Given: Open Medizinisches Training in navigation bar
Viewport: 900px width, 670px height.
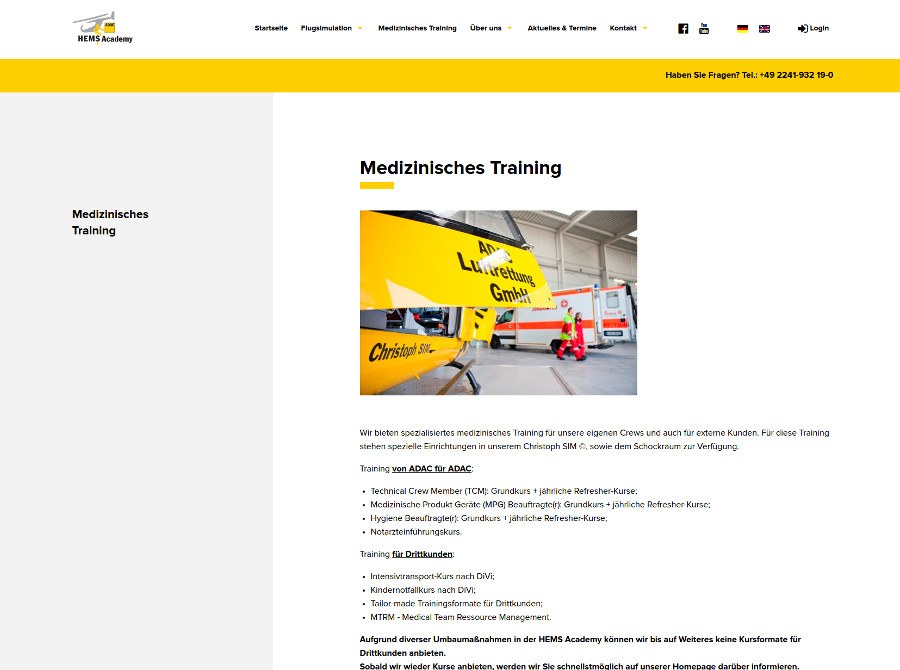Looking at the screenshot, I should [x=417, y=28].
